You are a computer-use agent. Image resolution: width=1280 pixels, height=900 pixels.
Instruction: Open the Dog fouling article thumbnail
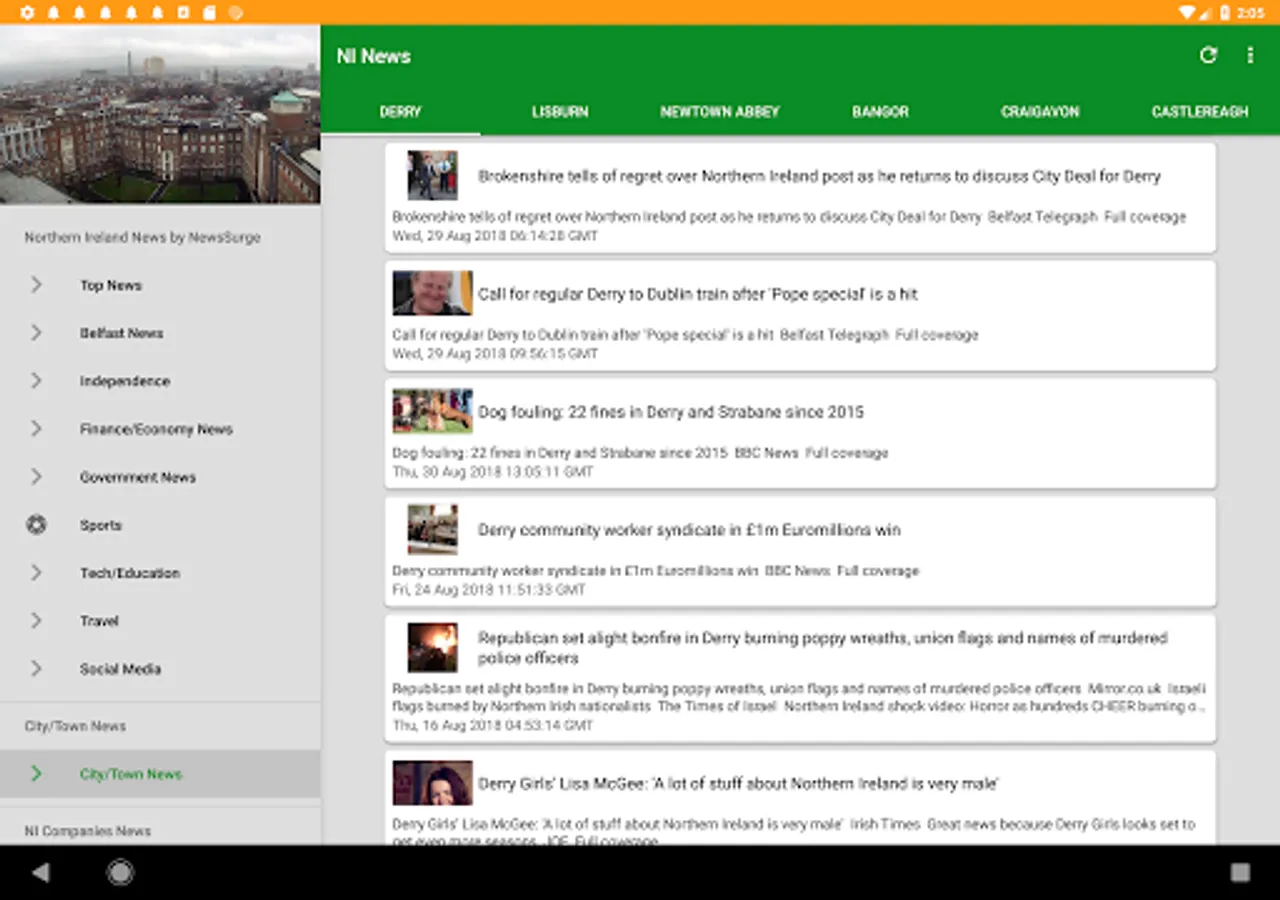[432, 411]
